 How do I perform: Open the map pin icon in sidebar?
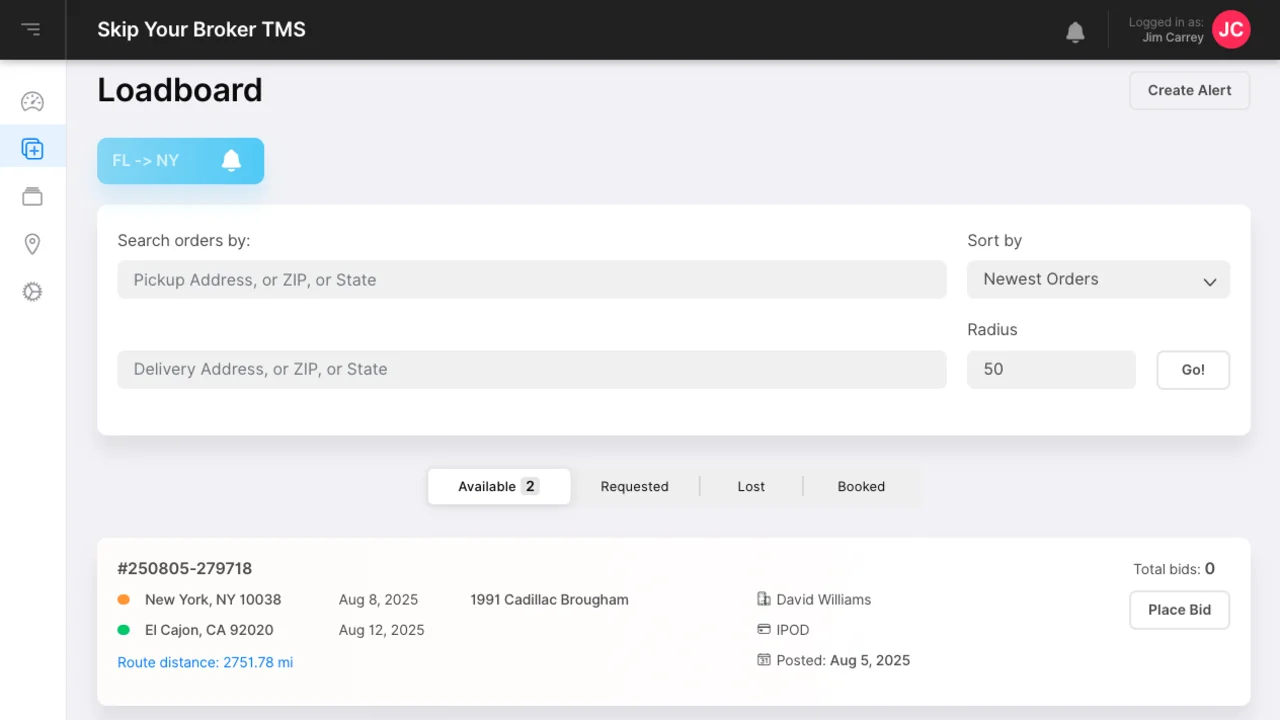(x=32, y=244)
